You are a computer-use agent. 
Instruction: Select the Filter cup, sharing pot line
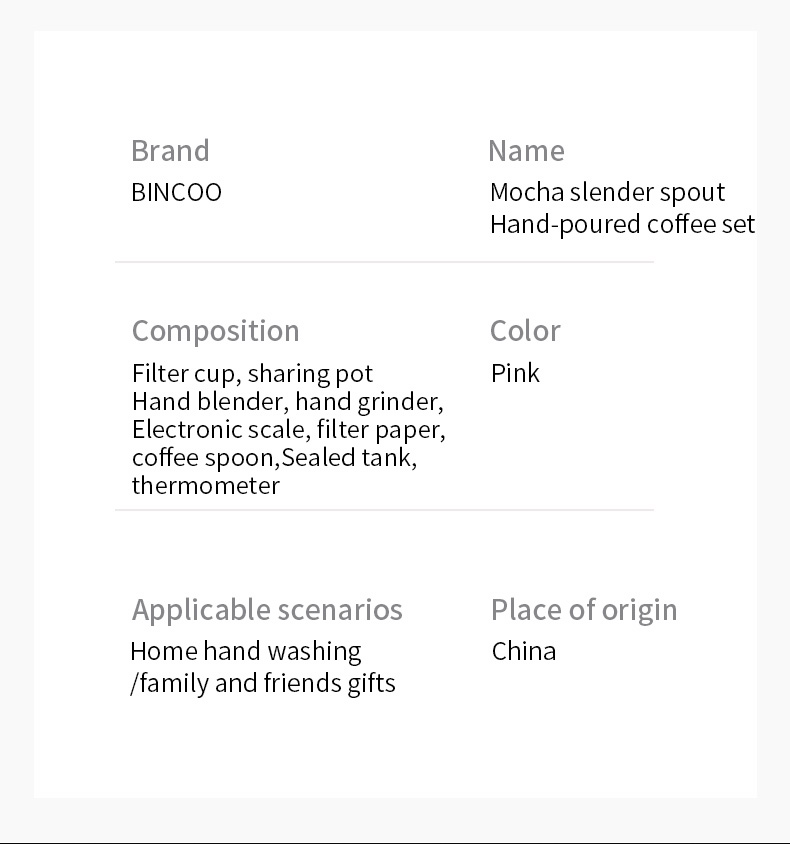pyautogui.click(x=252, y=374)
